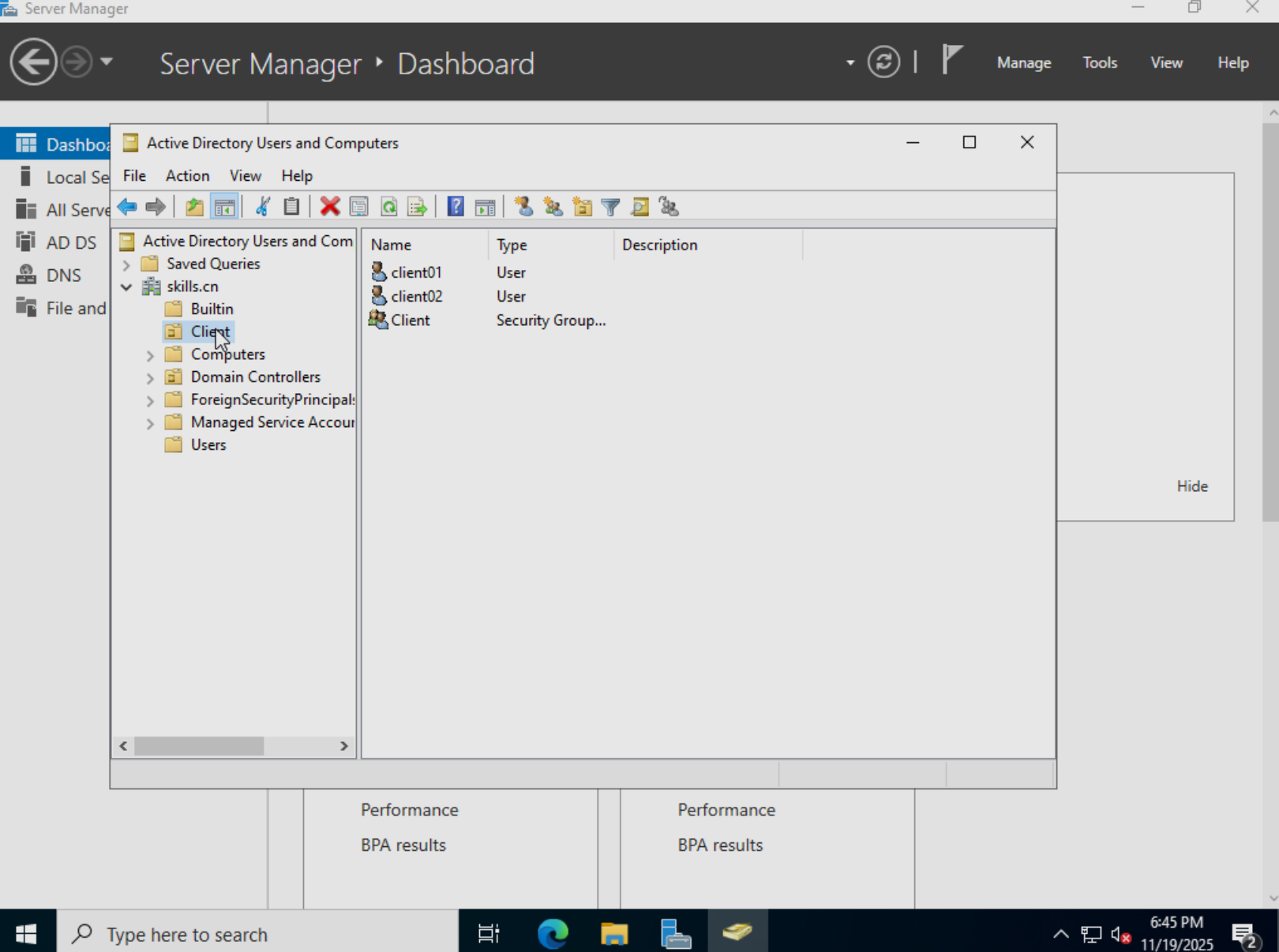Screen dimensions: 1279x952
Task: Click tree pane horizontal scrollbar thumb
Action: [199, 746]
